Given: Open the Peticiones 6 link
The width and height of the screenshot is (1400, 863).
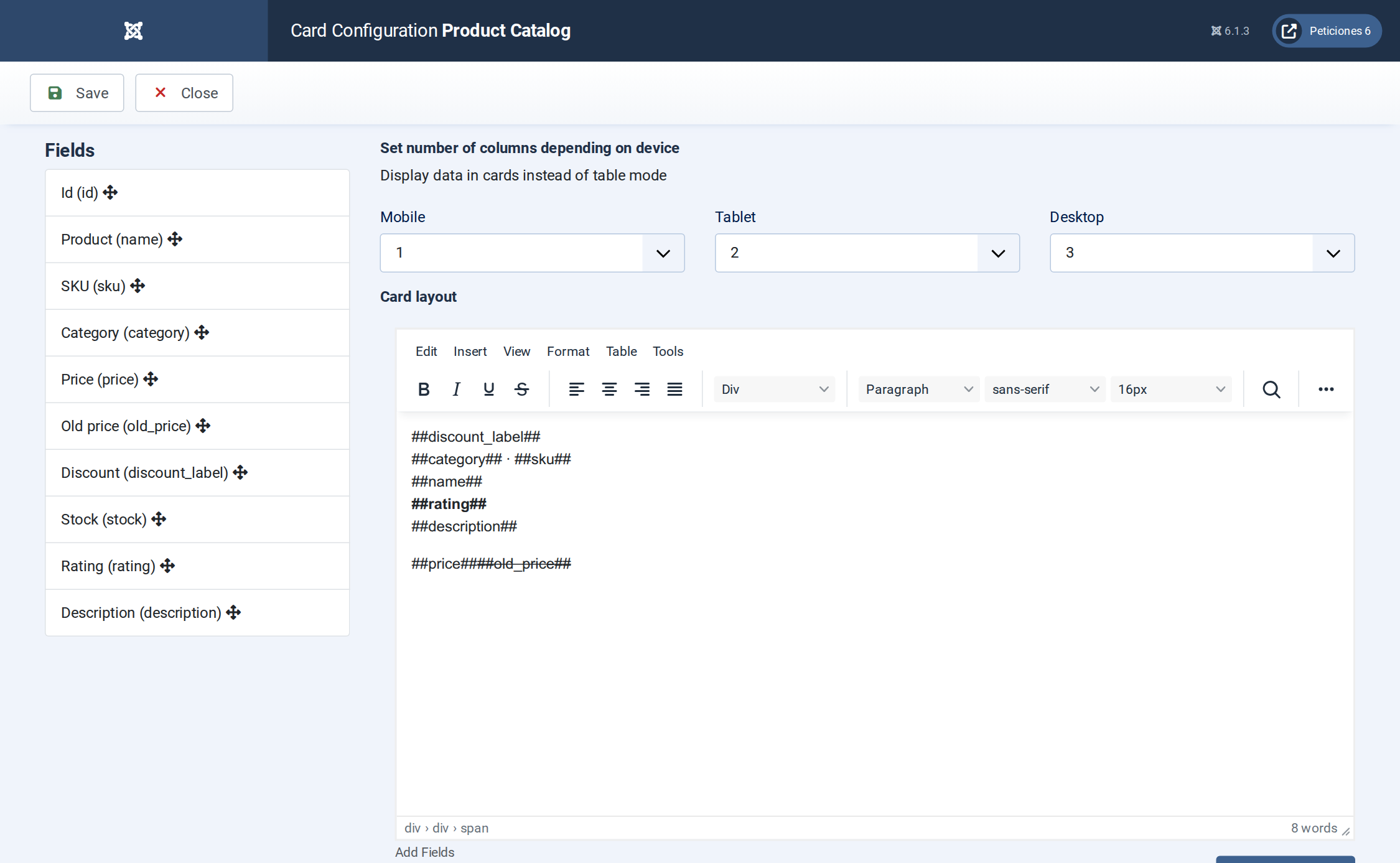Looking at the screenshot, I should pos(1327,30).
